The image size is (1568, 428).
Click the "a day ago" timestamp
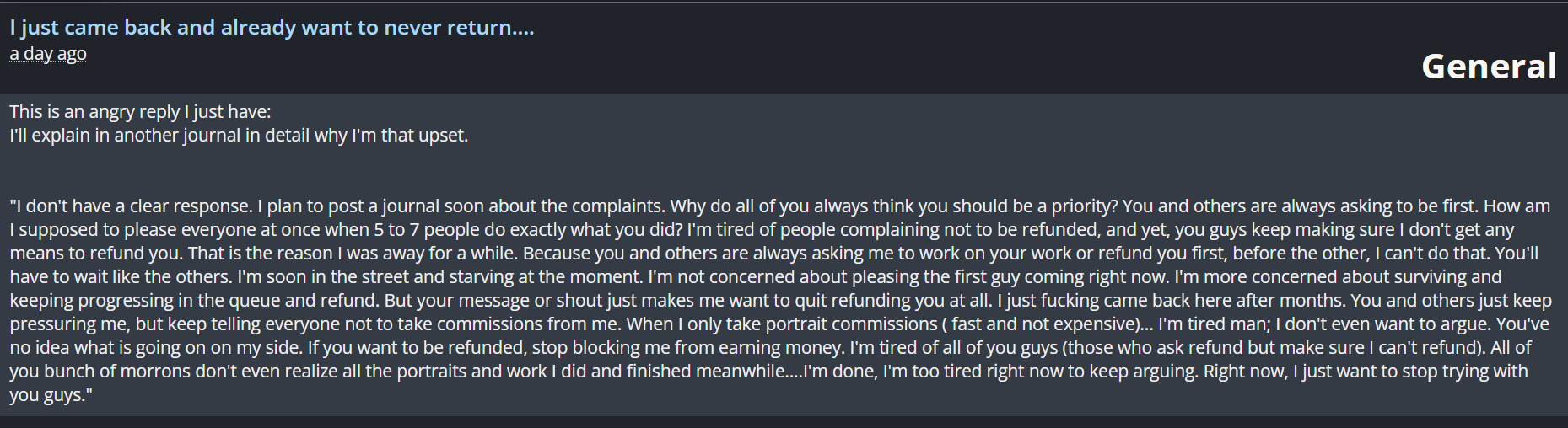tap(48, 54)
